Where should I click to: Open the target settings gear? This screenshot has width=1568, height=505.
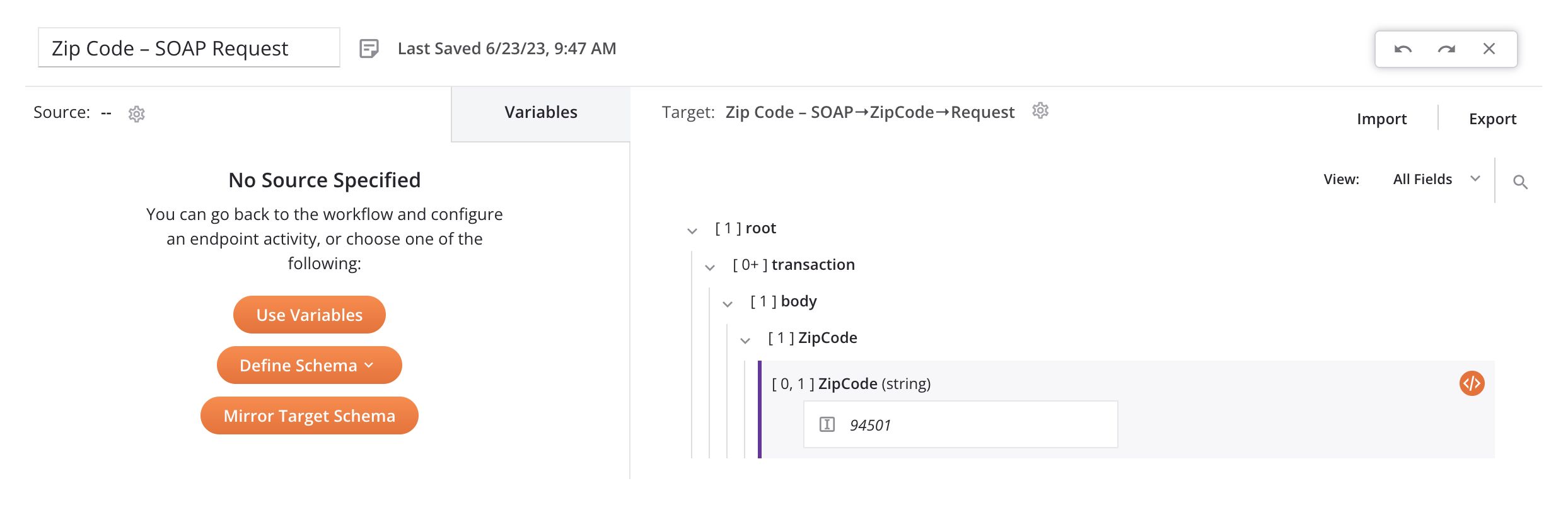(x=1040, y=111)
